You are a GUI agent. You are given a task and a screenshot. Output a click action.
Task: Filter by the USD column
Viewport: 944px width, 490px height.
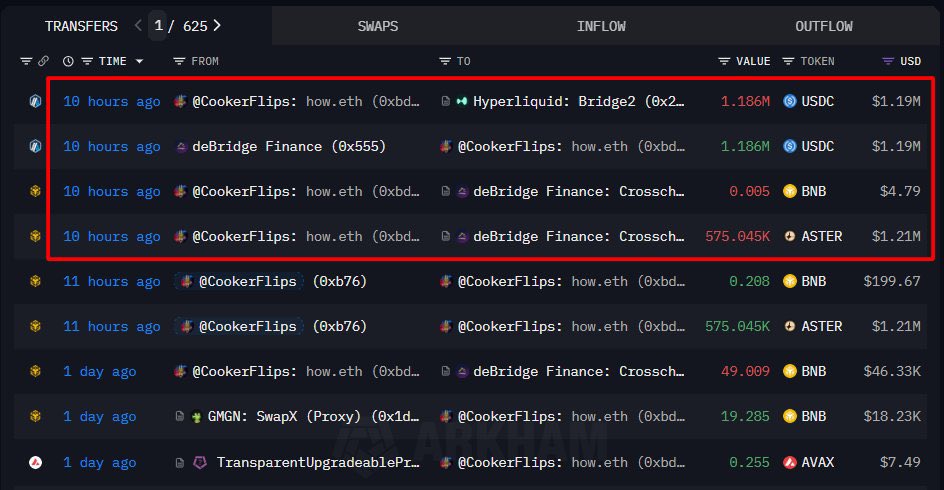coord(888,61)
